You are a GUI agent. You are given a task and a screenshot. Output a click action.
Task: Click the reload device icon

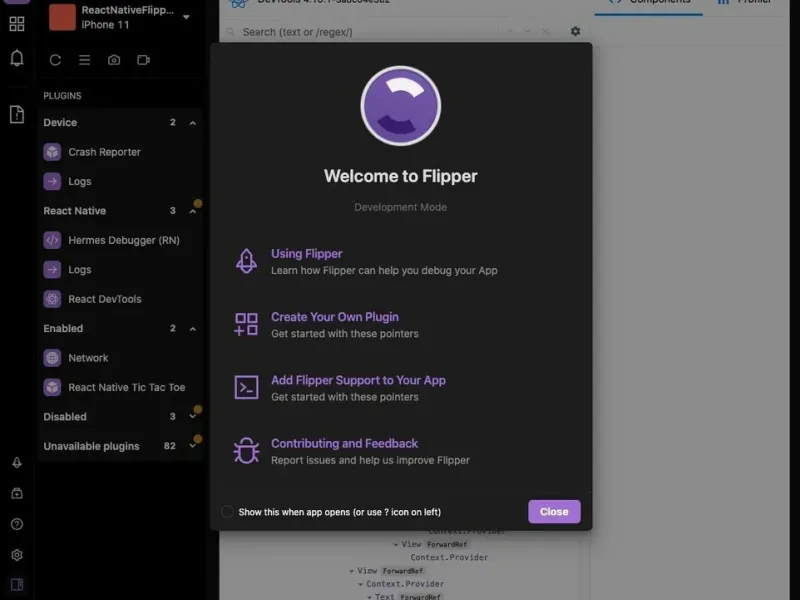(55, 60)
